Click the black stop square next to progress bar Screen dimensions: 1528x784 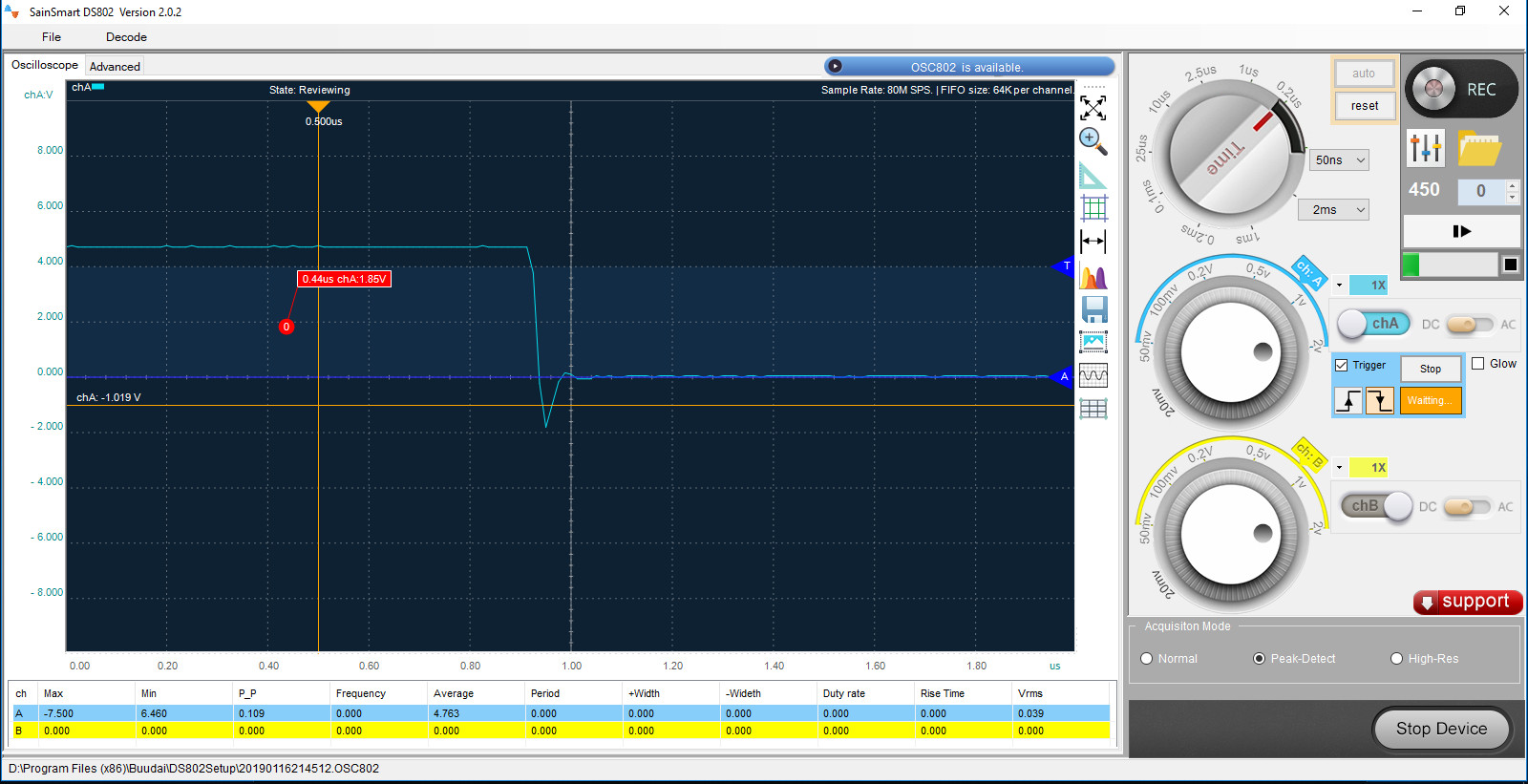(1510, 265)
